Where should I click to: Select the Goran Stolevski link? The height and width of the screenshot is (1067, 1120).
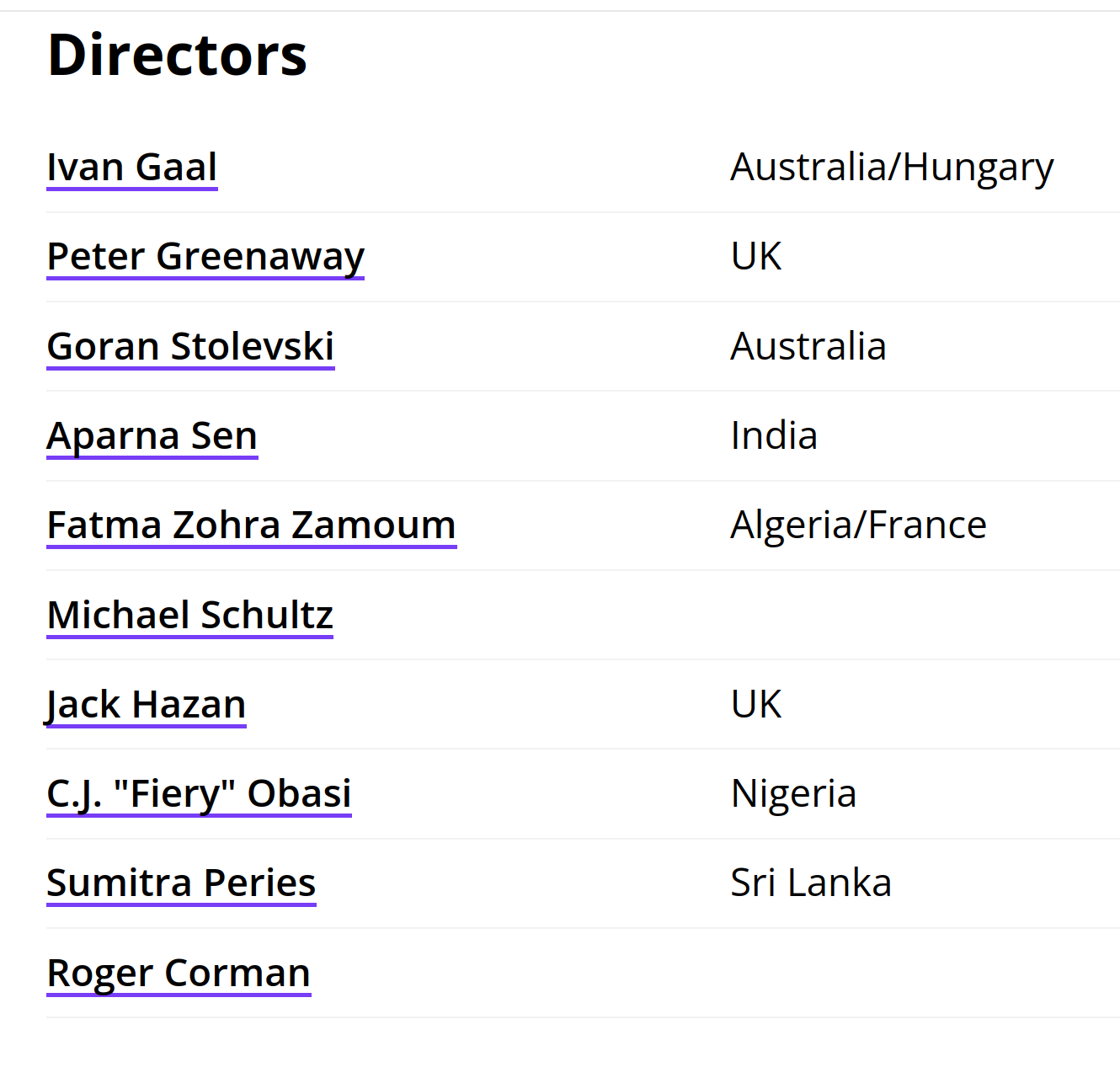tap(190, 346)
